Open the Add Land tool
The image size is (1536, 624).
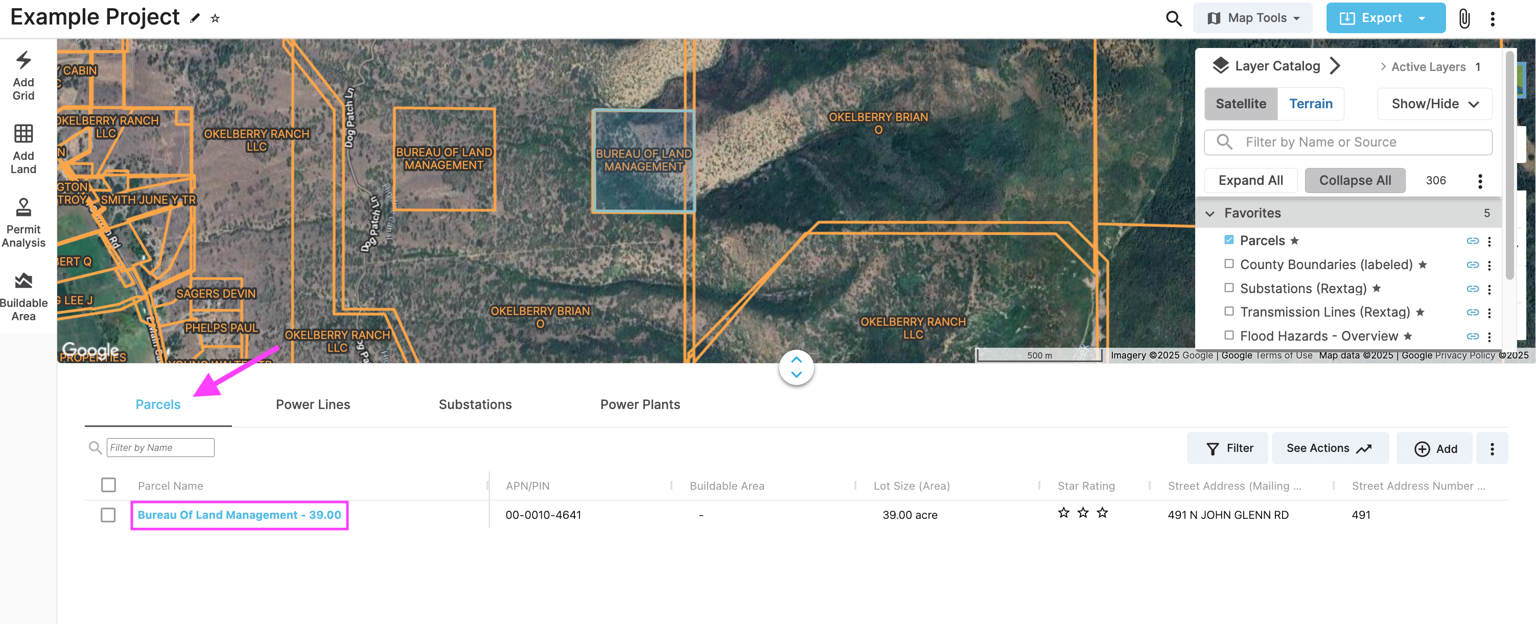22,148
